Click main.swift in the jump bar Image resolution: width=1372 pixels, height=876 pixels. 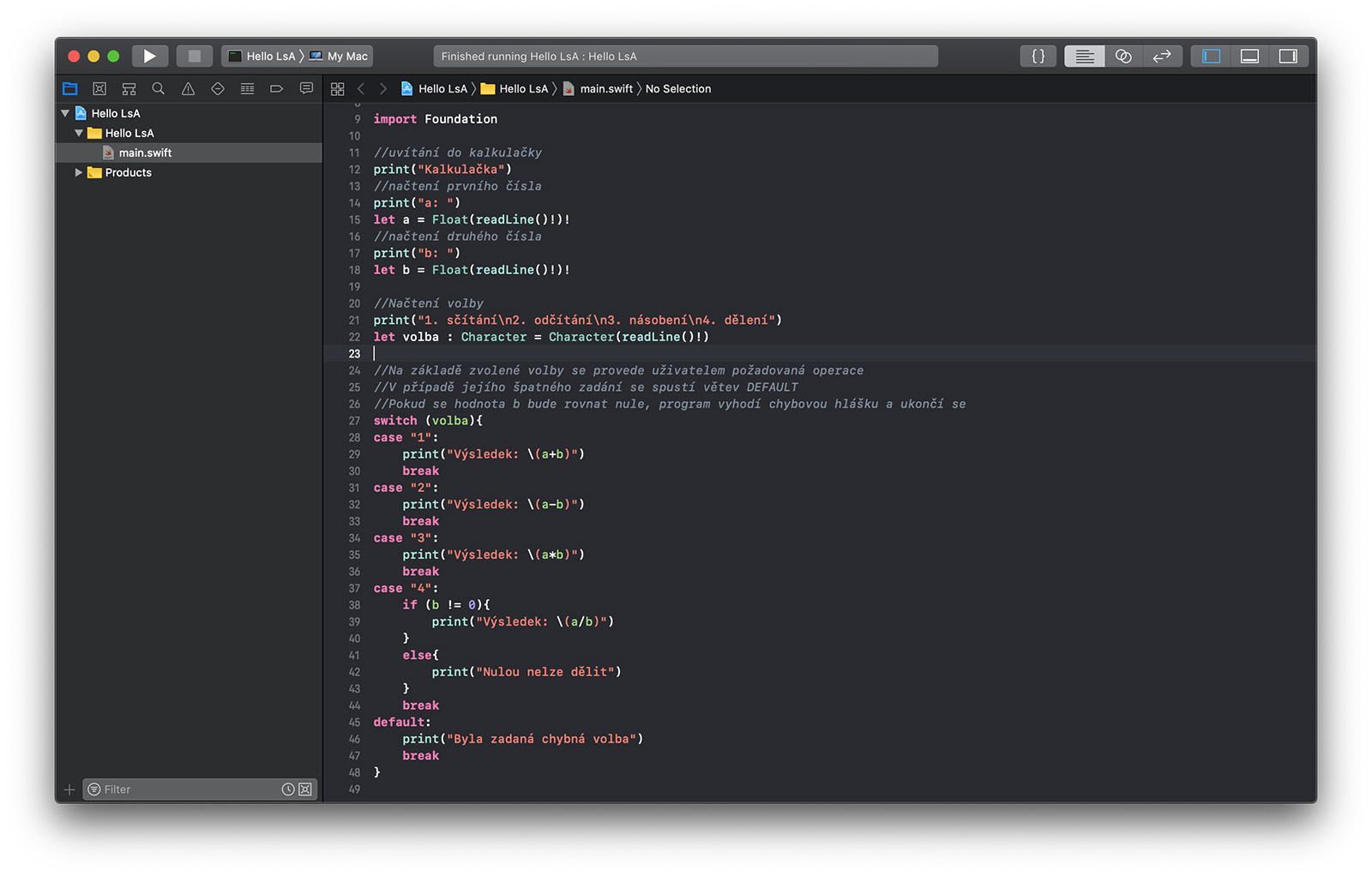[605, 88]
